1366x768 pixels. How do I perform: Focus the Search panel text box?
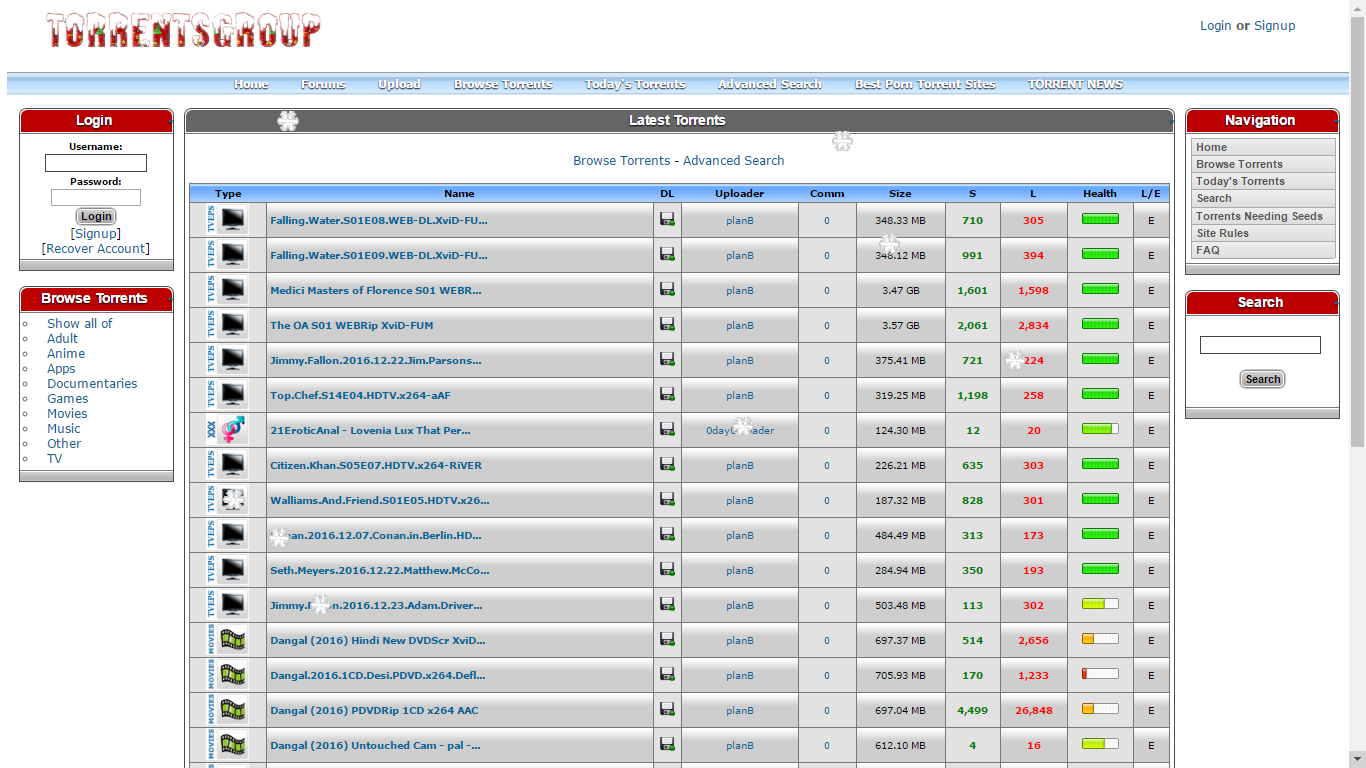pos(1260,345)
